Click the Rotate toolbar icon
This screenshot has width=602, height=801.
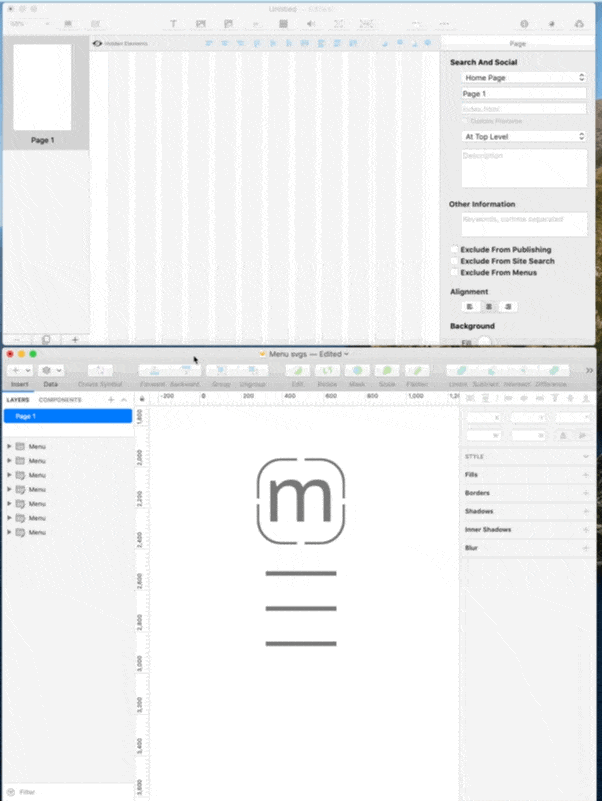click(327, 370)
